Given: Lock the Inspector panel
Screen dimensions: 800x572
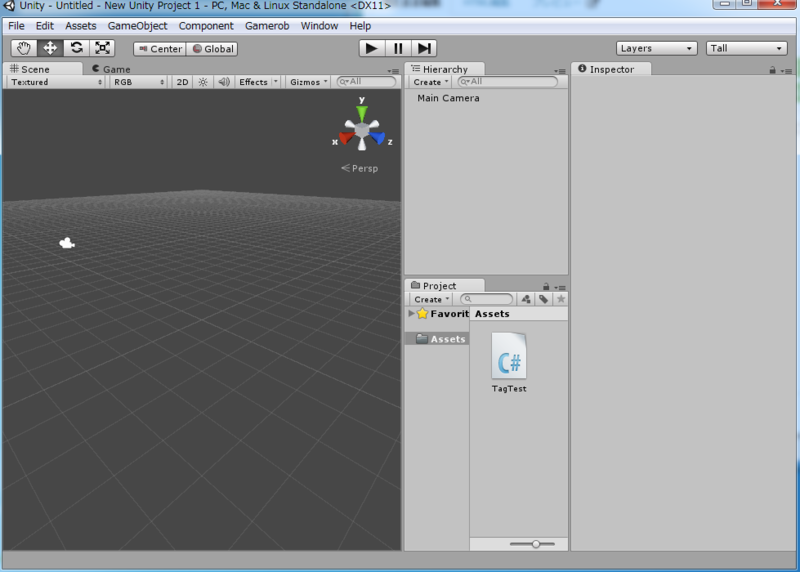Looking at the screenshot, I should point(772,70).
